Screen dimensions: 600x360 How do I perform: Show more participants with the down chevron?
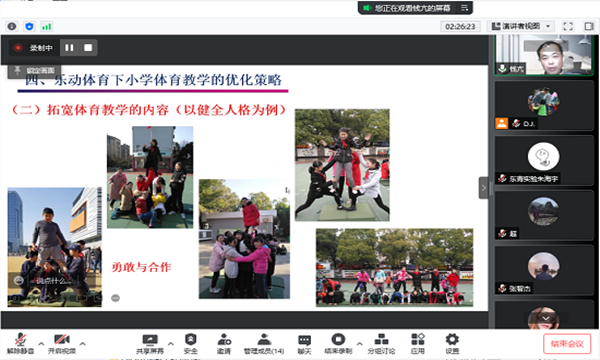[546, 318]
